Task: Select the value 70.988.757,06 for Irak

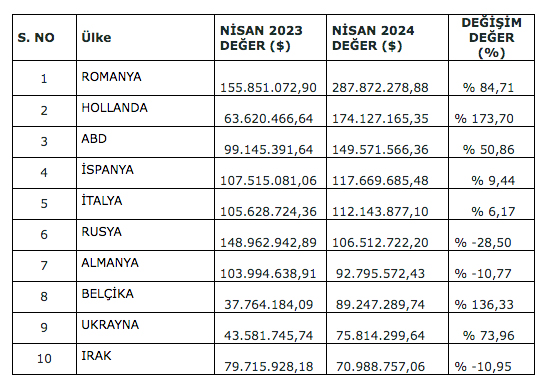Action: tap(380, 366)
